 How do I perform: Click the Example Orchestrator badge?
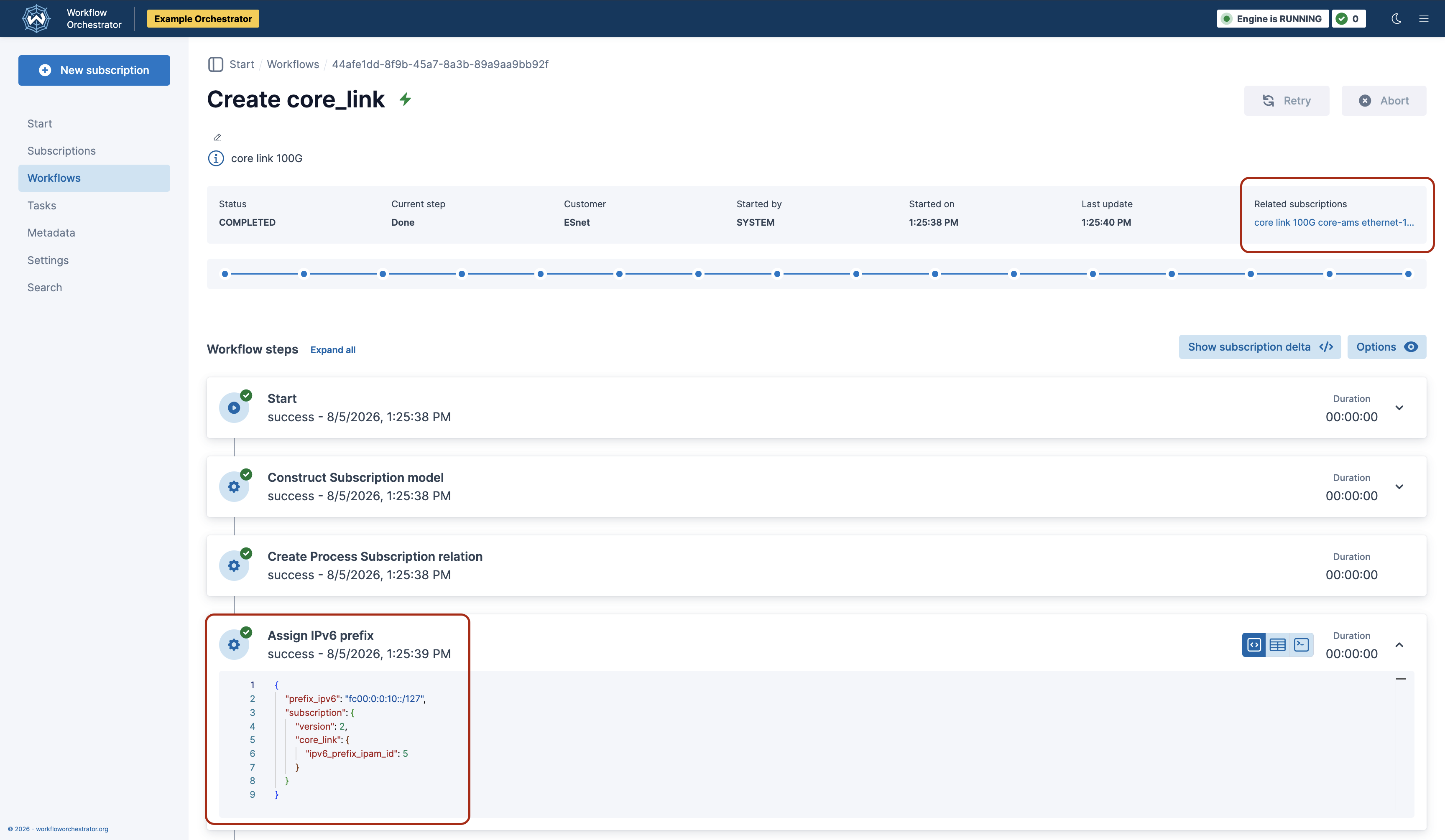203,18
